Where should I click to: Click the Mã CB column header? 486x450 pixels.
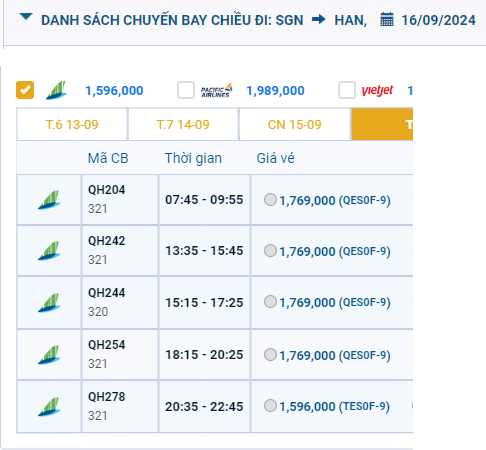[108, 158]
